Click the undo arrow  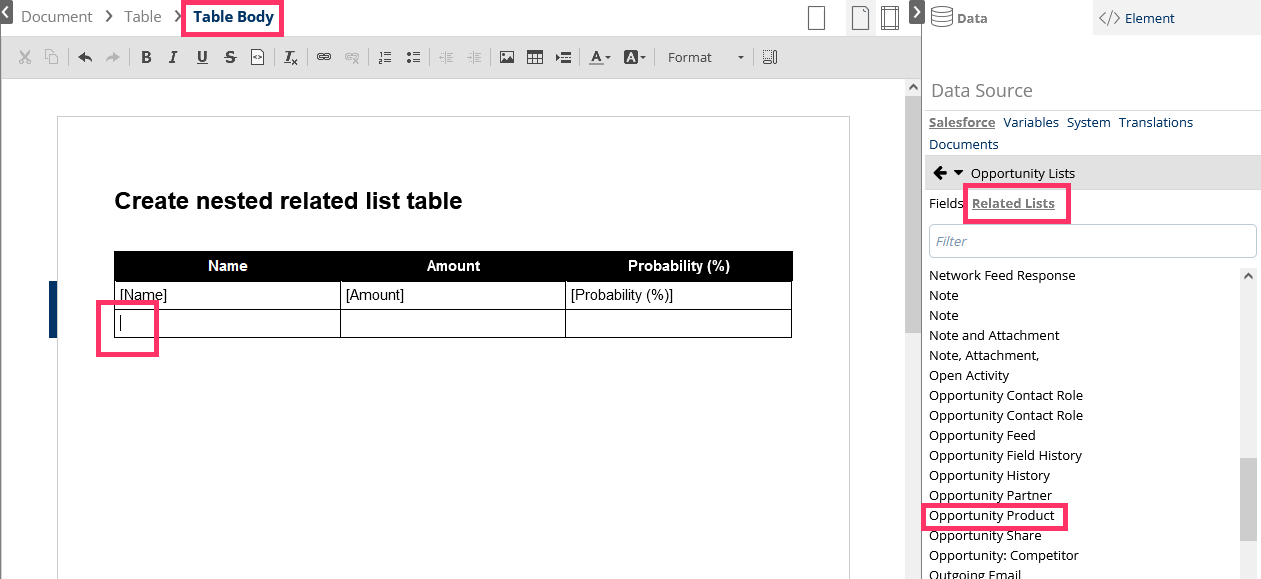[x=85, y=58]
